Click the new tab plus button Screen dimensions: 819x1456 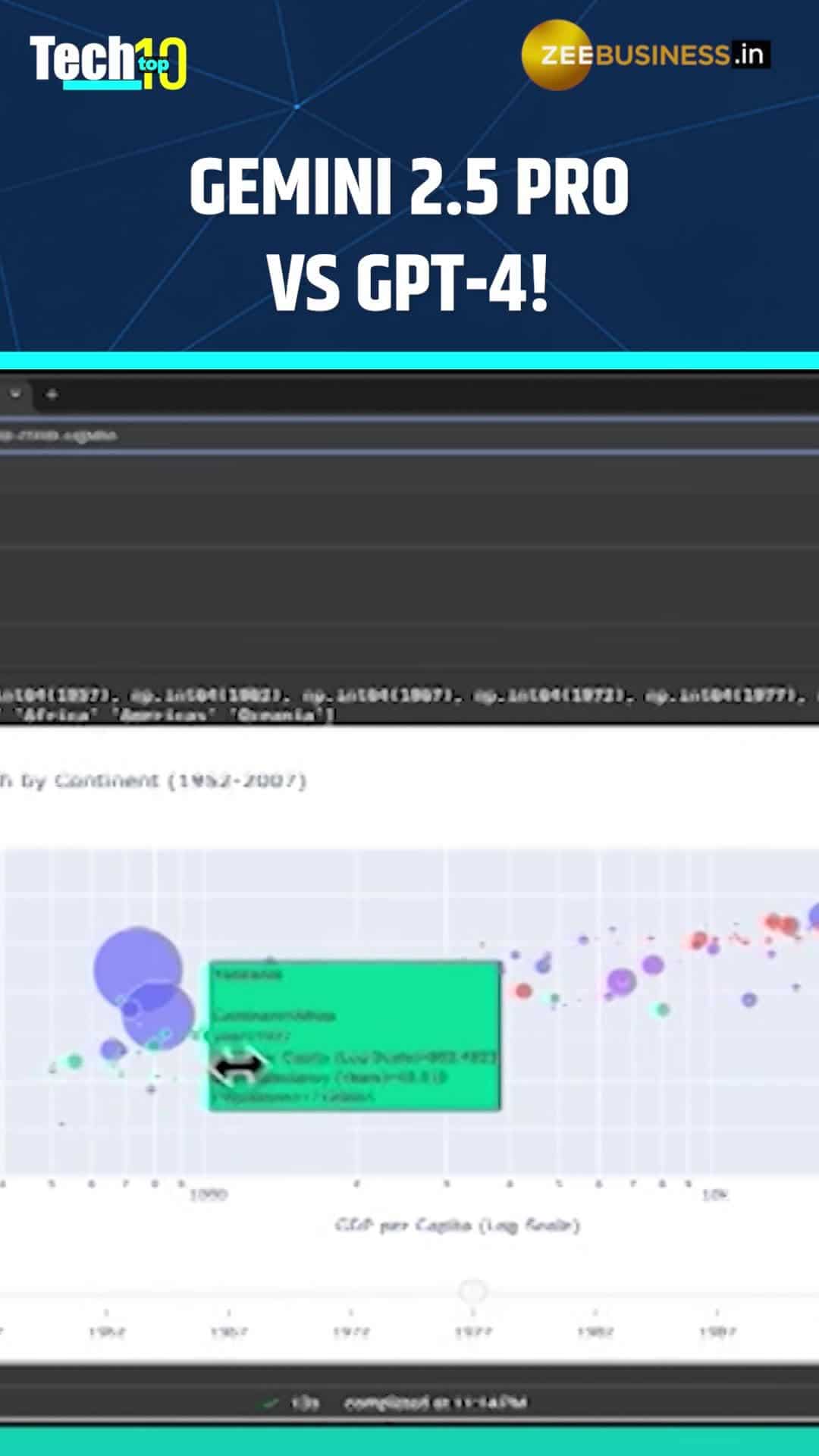pyautogui.click(x=52, y=394)
